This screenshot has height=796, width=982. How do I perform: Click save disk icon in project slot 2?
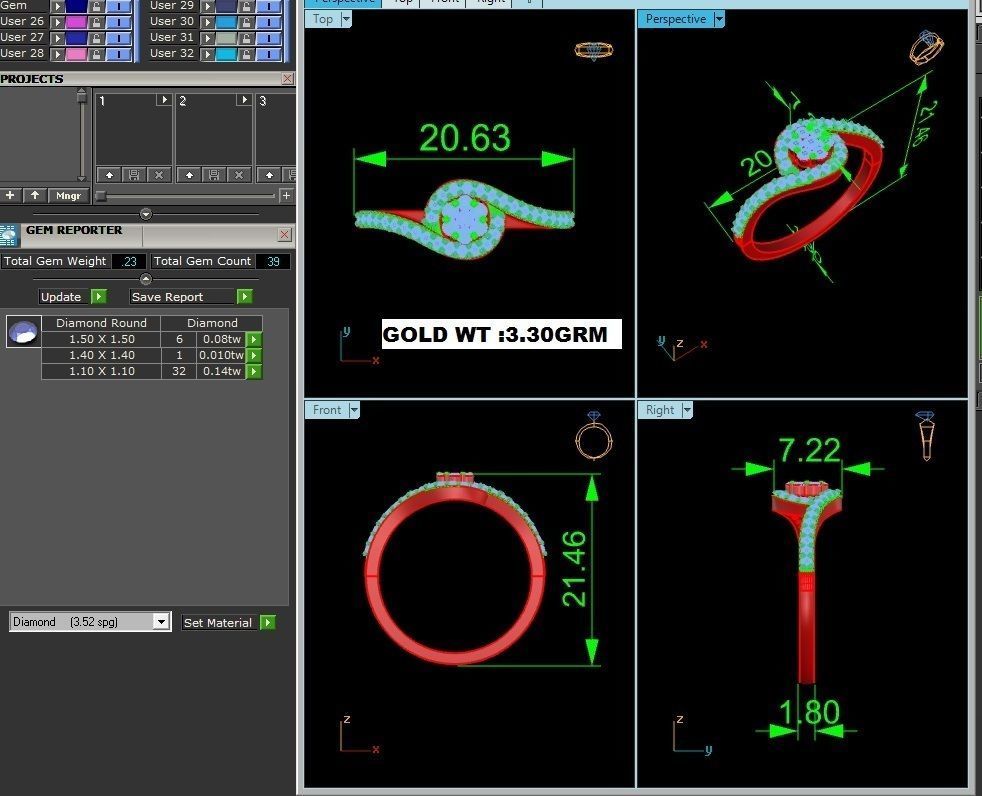[x=214, y=175]
